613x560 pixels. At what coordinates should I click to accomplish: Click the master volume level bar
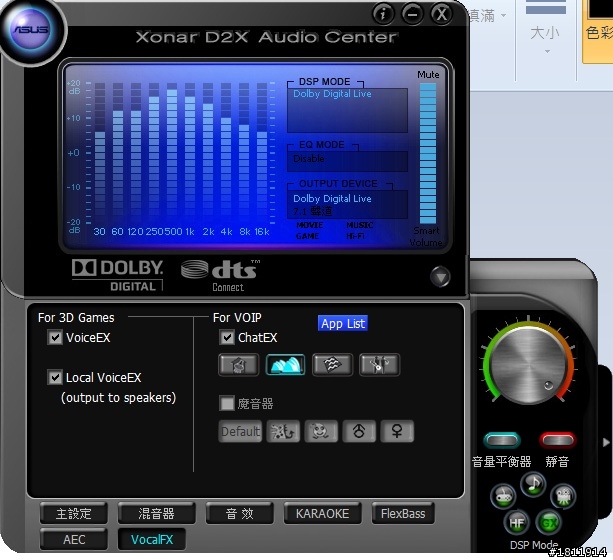[428, 153]
